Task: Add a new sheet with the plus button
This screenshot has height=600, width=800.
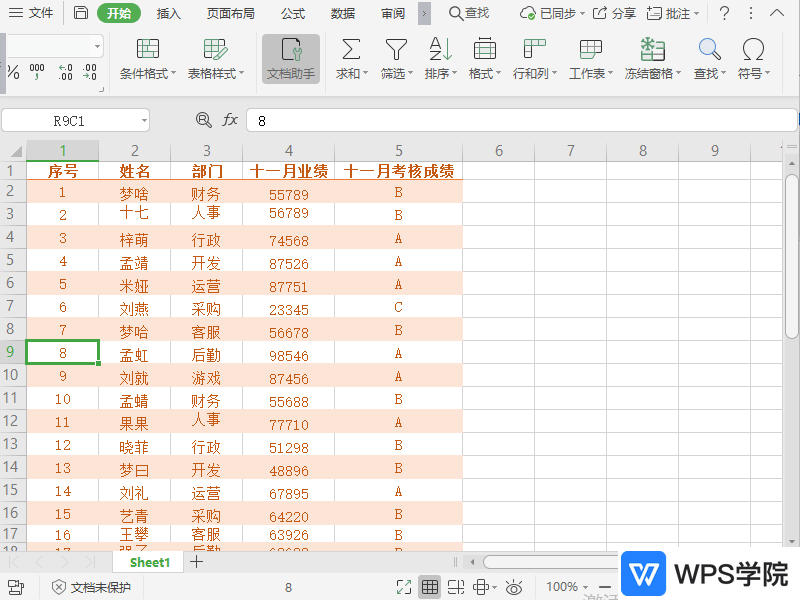Action: tap(194, 562)
